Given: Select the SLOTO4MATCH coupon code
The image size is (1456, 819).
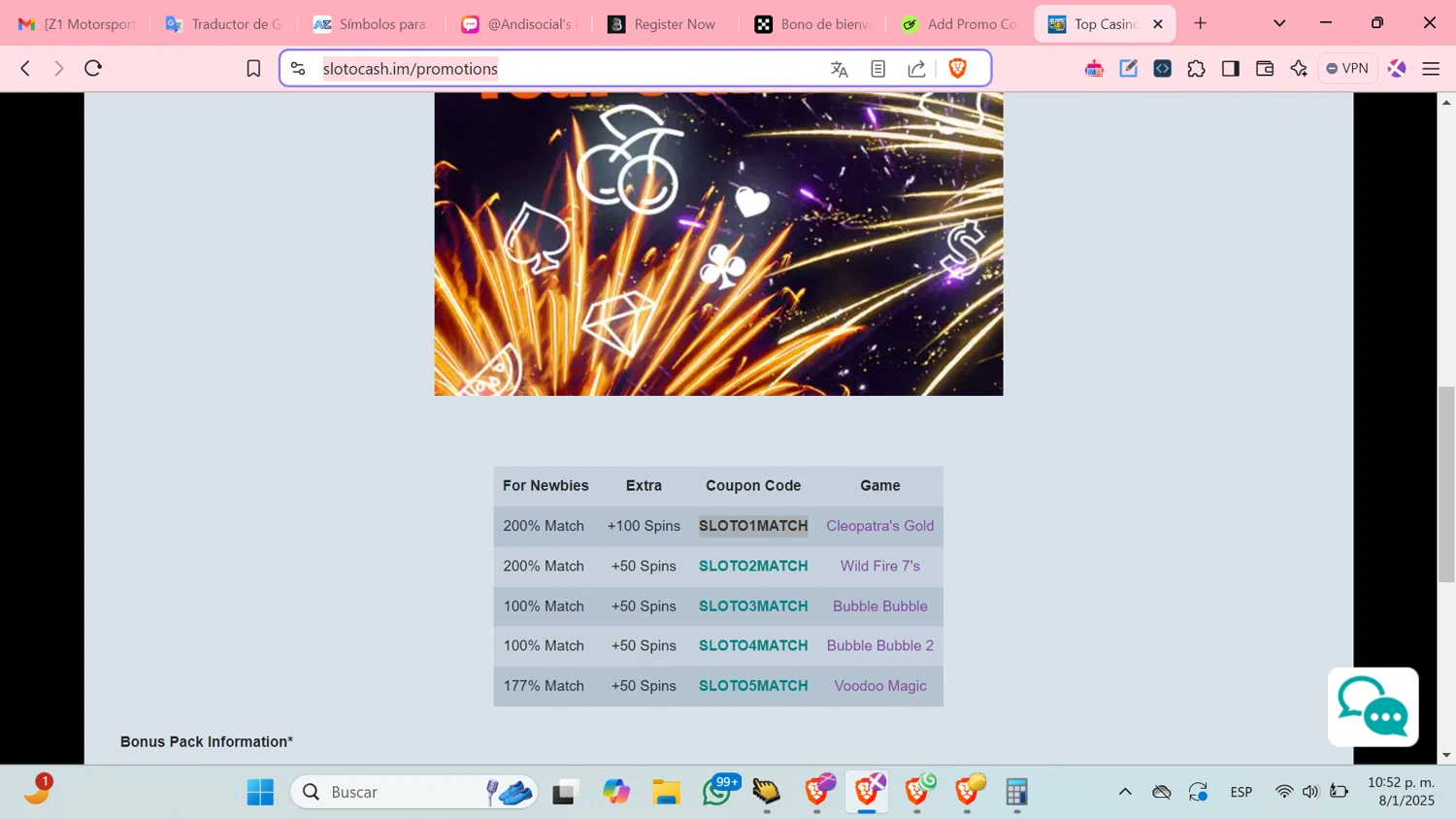Looking at the screenshot, I should point(753,645).
